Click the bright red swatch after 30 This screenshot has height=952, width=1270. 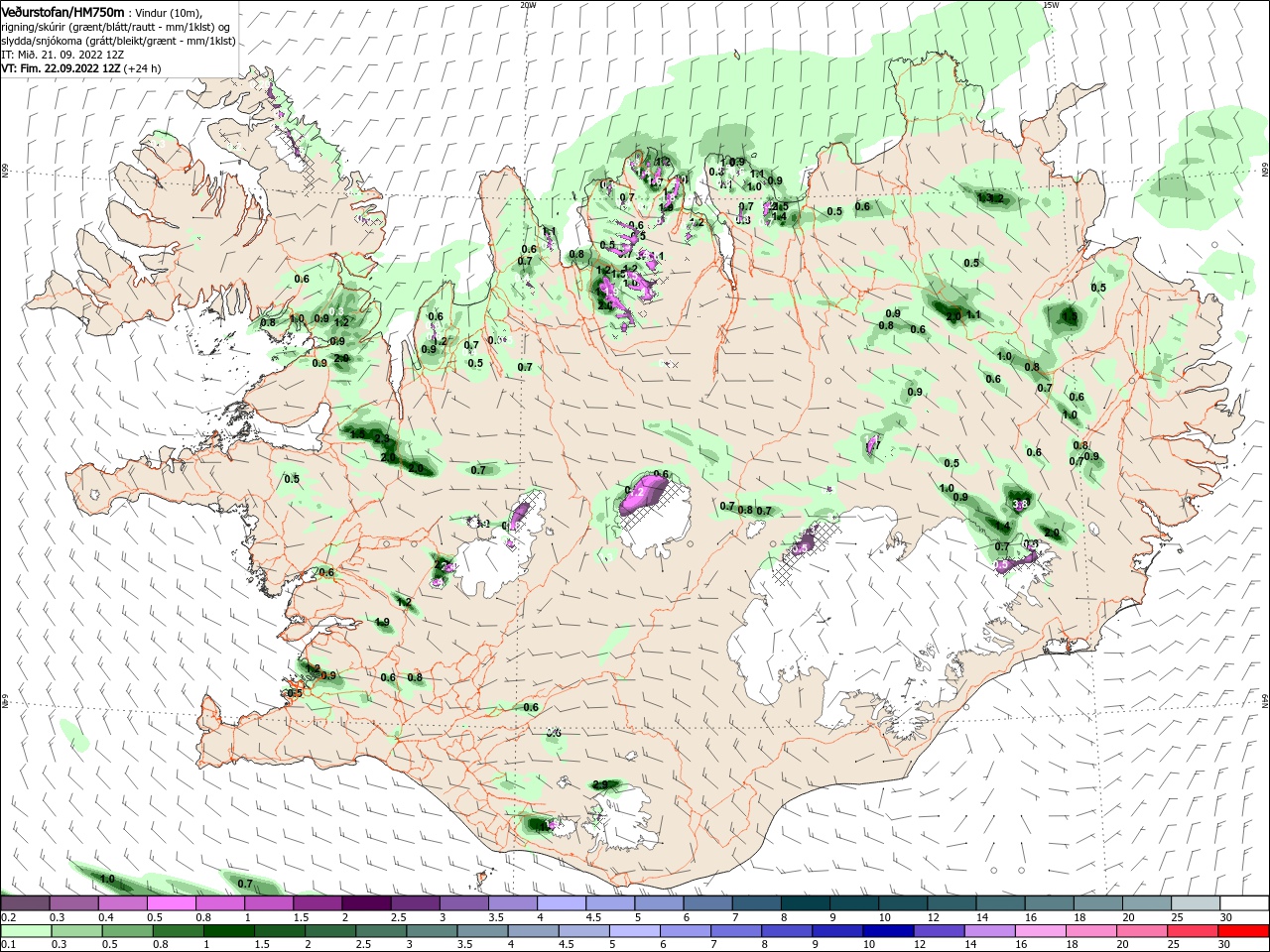(x=1244, y=931)
